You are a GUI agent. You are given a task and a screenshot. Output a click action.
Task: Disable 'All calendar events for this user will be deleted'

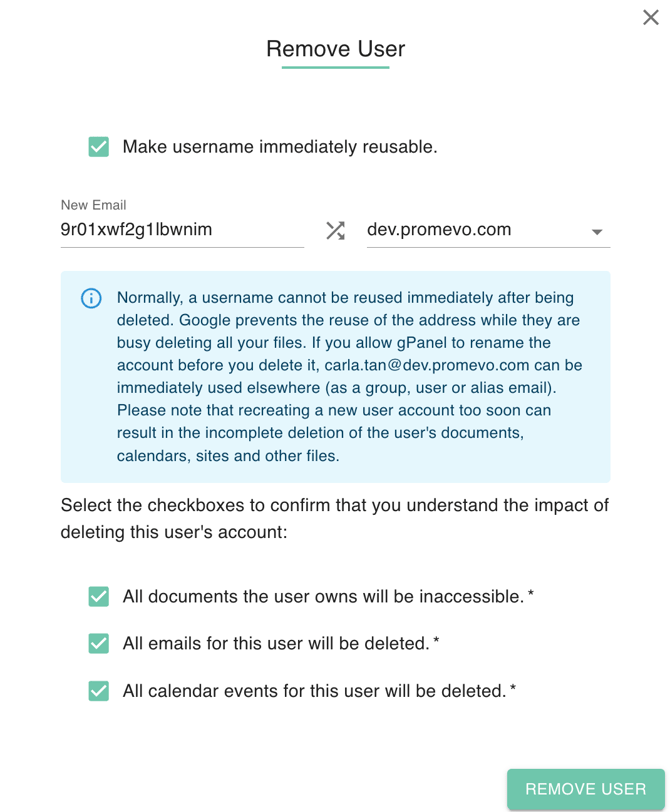[98, 690]
